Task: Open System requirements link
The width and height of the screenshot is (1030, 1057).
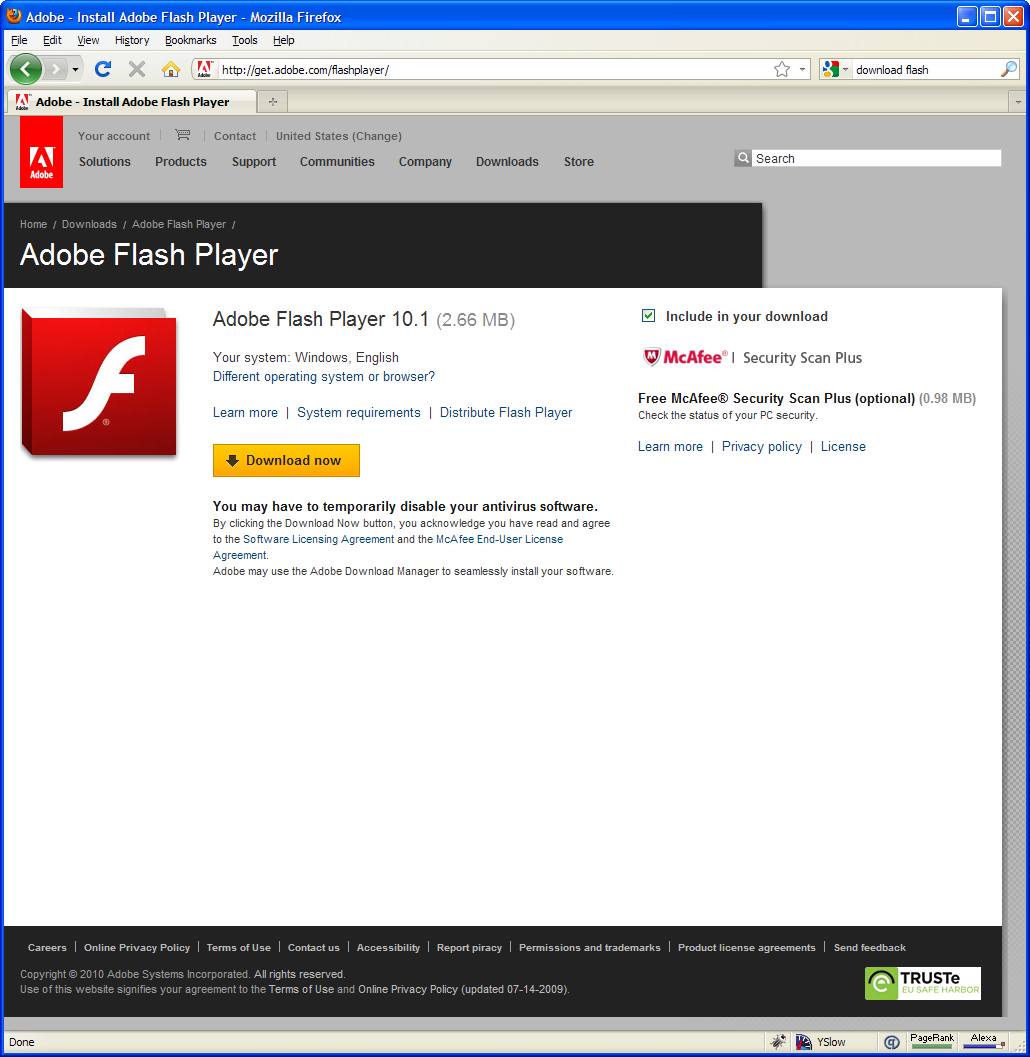Action: [x=359, y=413]
